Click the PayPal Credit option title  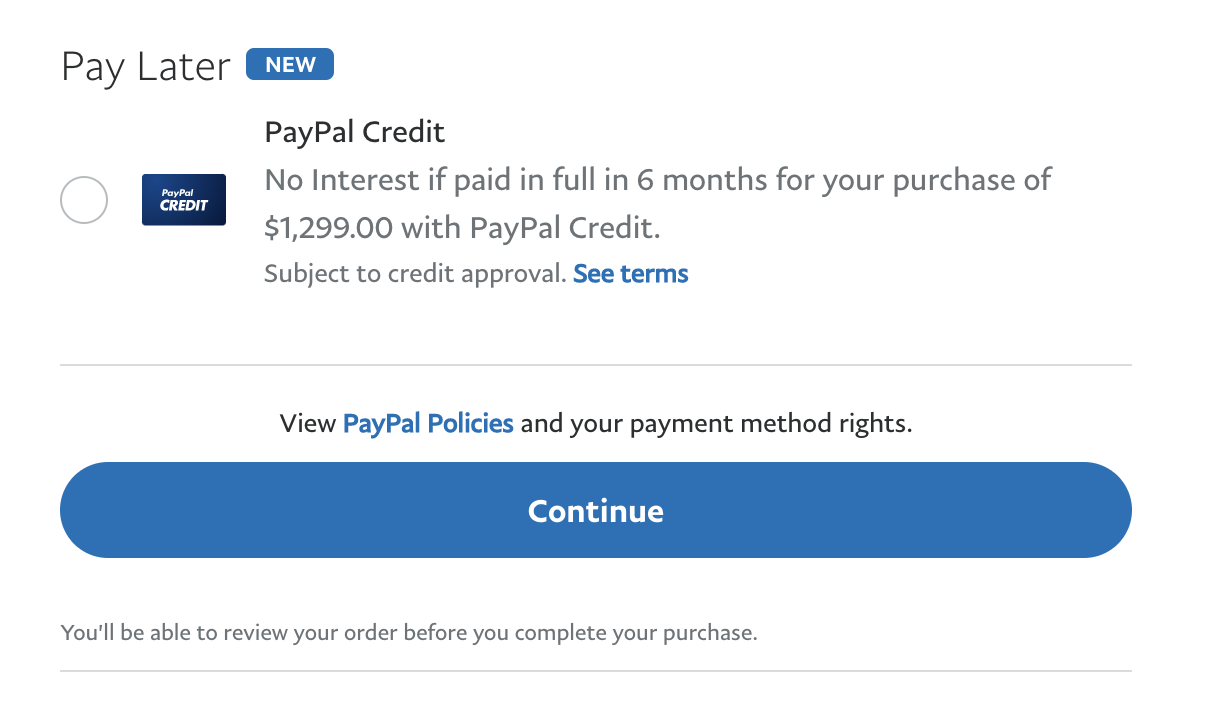(x=355, y=131)
